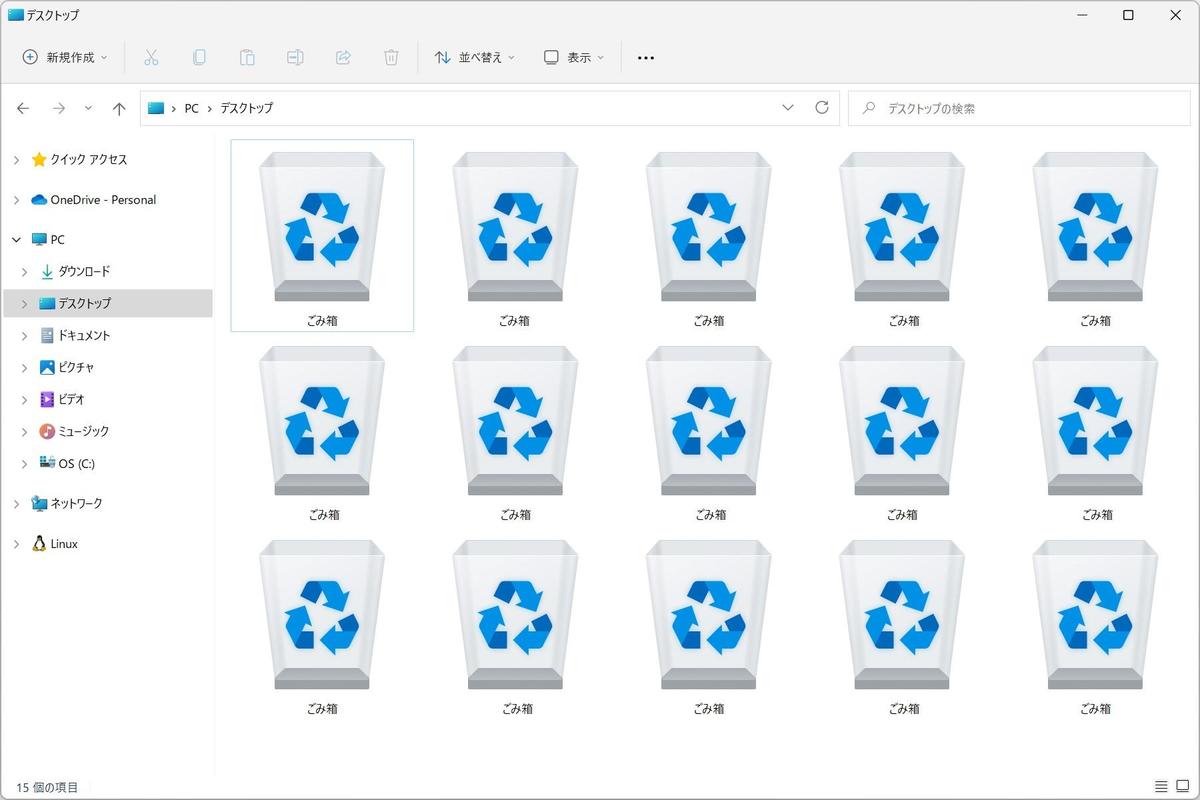The height and width of the screenshot is (800, 1200).
Task: Click the 15 個の項目 status text
Action: click(47, 787)
